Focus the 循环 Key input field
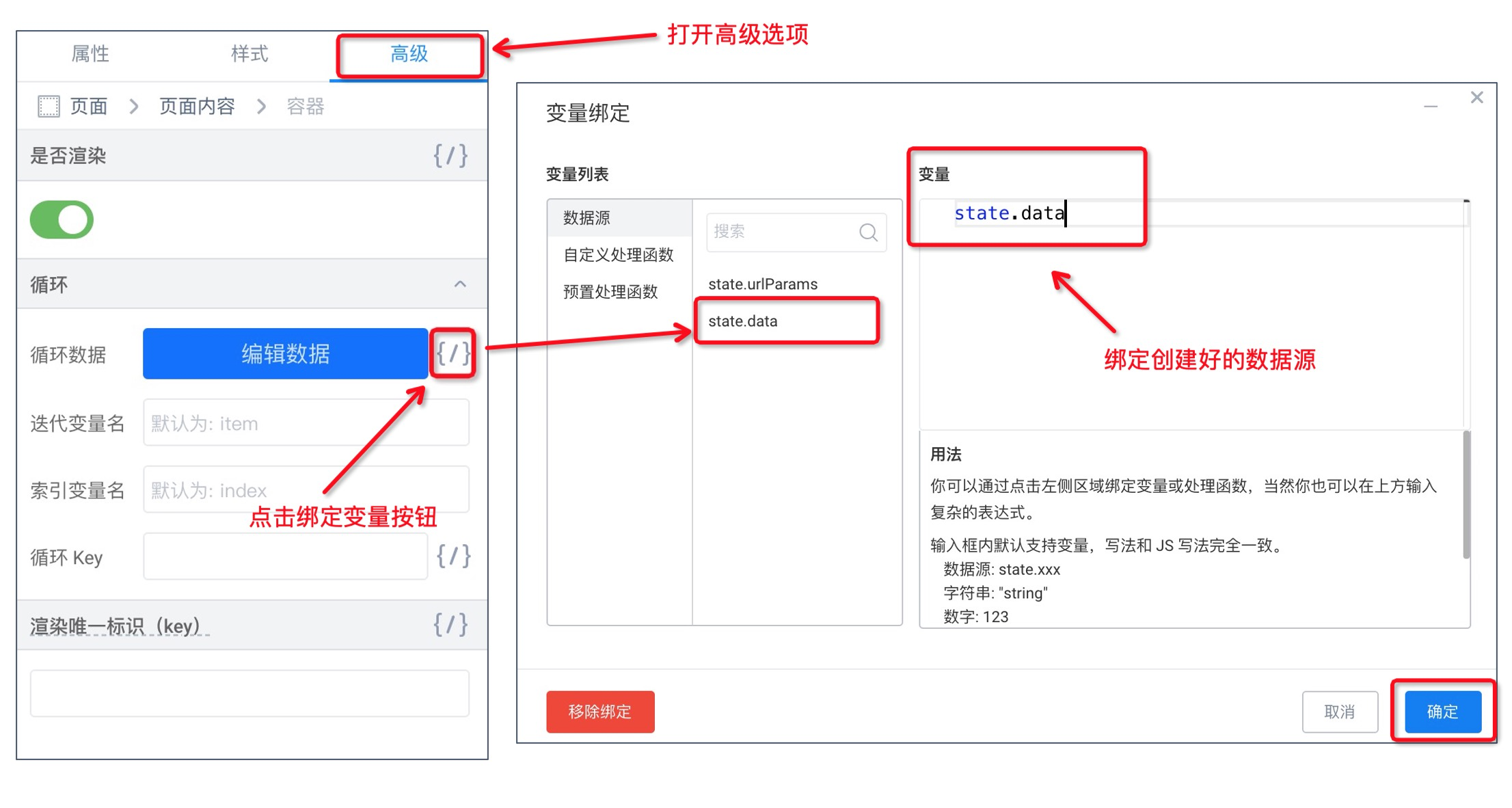Screen dimensions: 1512x808 tap(285, 556)
